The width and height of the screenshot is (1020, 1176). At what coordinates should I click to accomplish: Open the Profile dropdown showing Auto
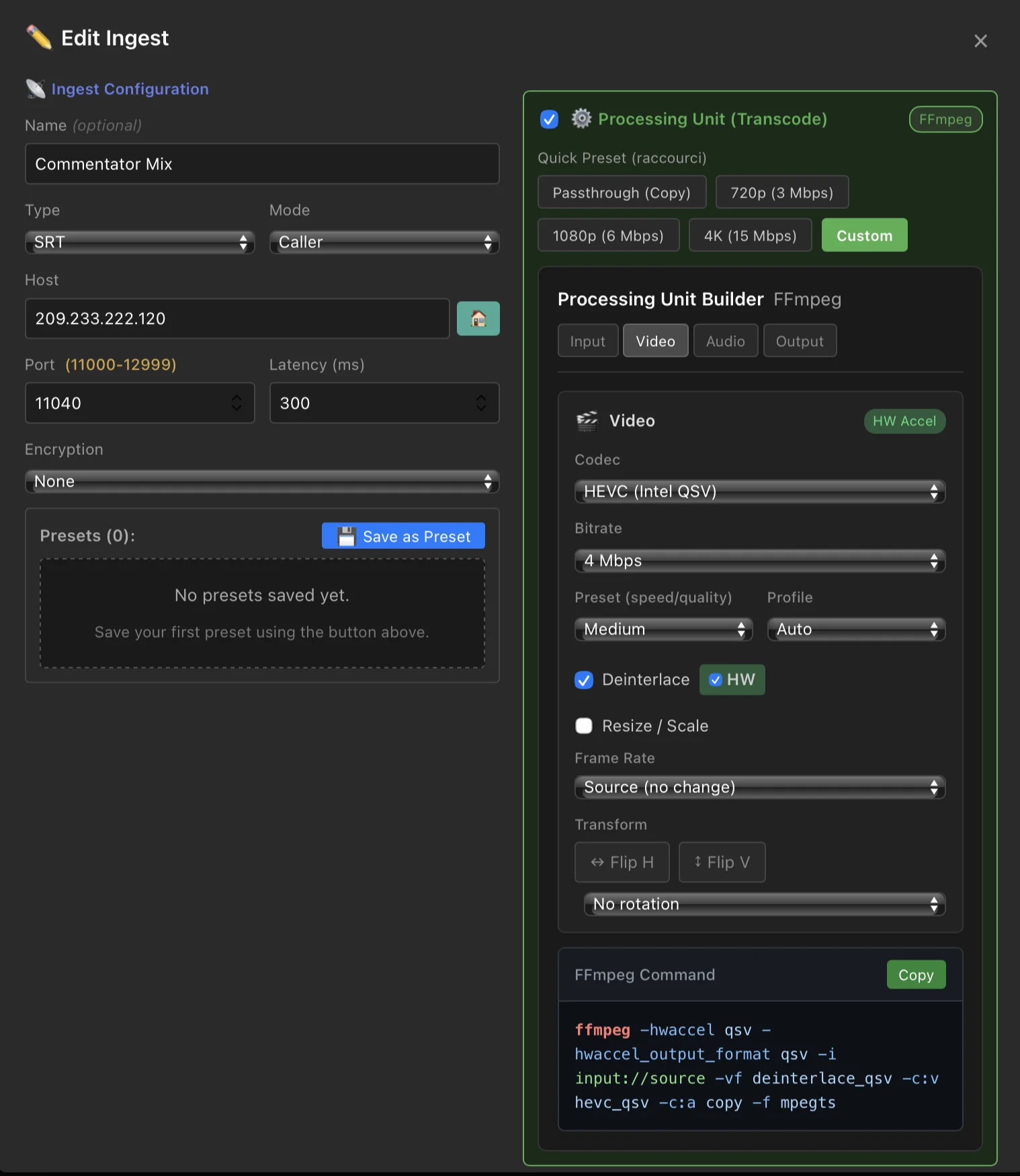coord(856,629)
